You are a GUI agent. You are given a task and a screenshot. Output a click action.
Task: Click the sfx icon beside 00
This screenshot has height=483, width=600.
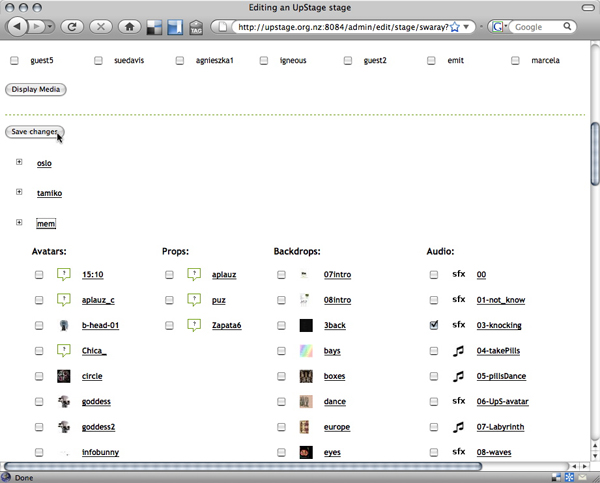click(459, 274)
